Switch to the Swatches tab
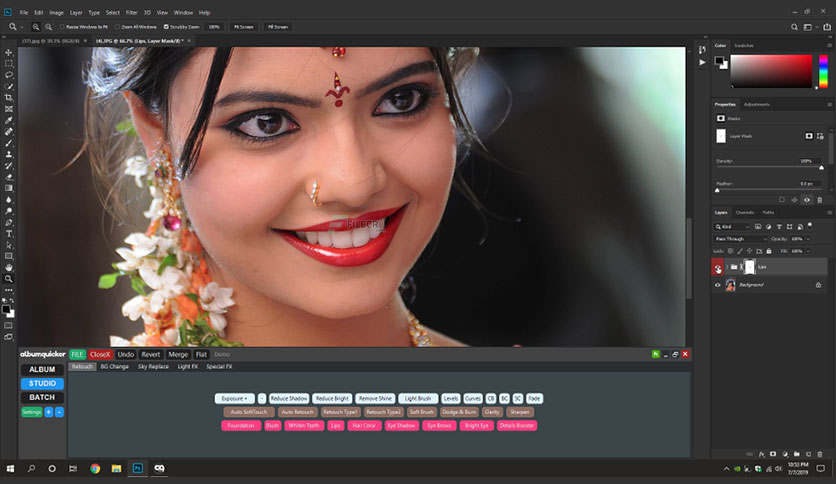 pyautogui.click(x=744, y=45)
